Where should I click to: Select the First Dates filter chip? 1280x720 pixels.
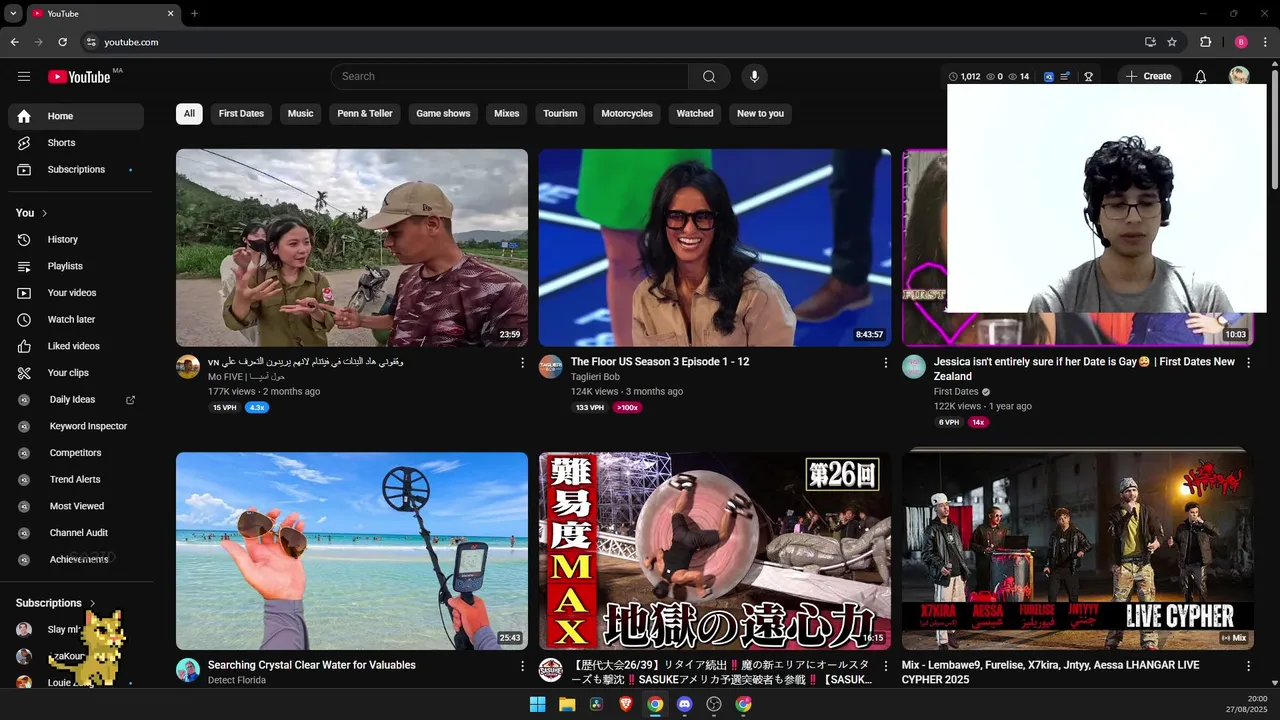pyautogui.click(x=241, y=113)
